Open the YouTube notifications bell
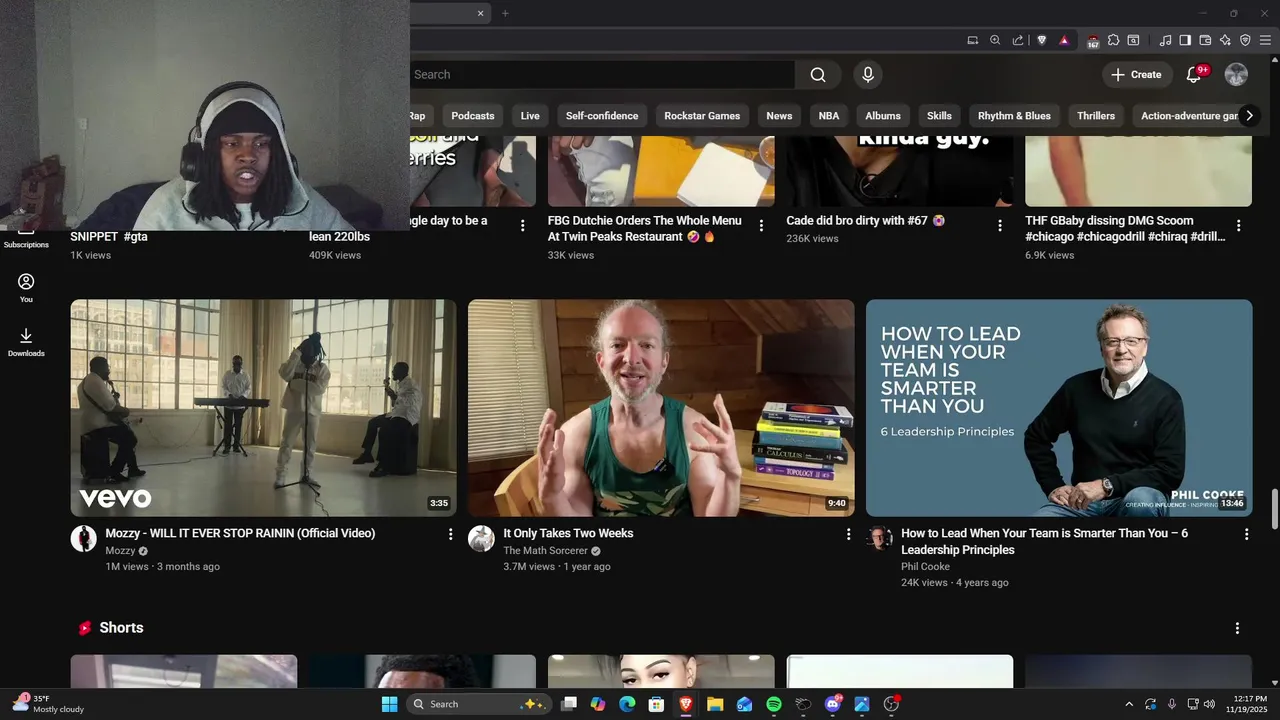The width and height of the screenshot is (1280, 720). click(1194, 75)
